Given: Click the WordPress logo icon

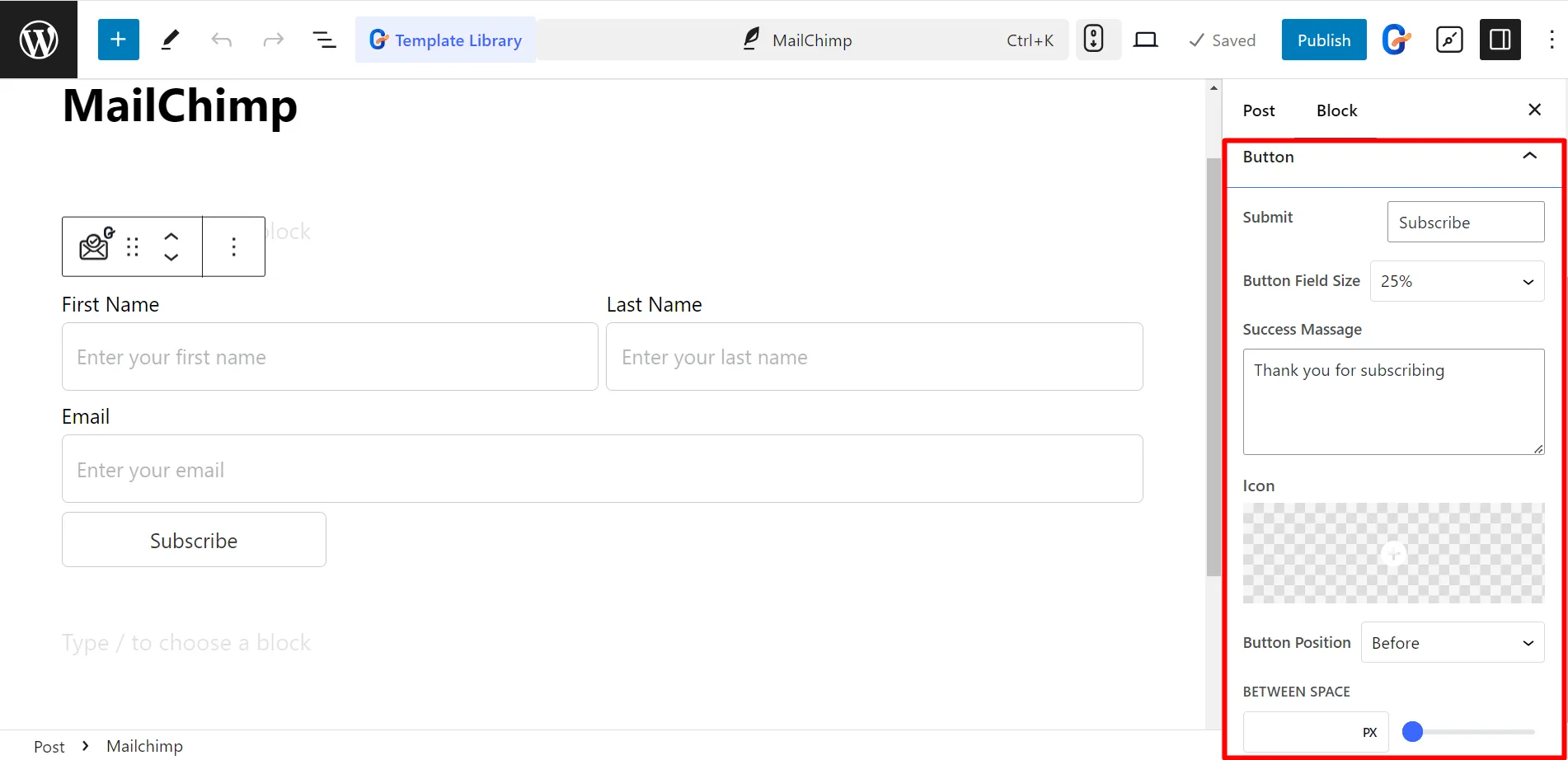Looking at the screenshot, I should click(x=39, y=40).
